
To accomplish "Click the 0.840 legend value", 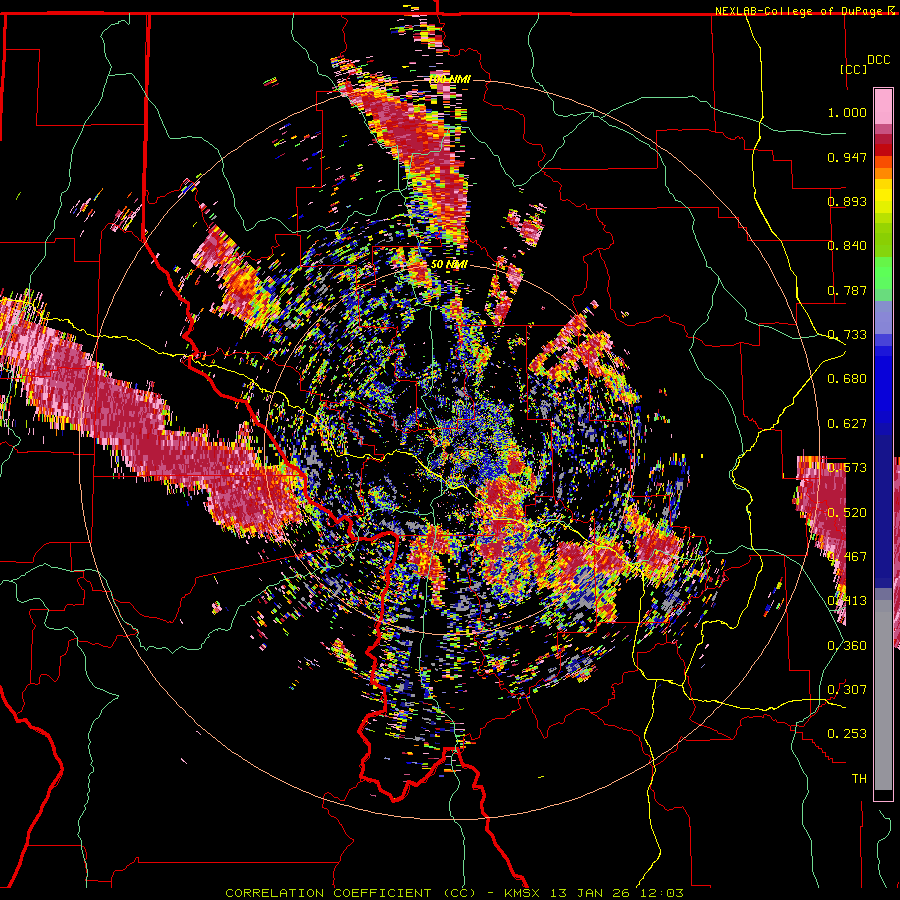I will pos(847,246).
